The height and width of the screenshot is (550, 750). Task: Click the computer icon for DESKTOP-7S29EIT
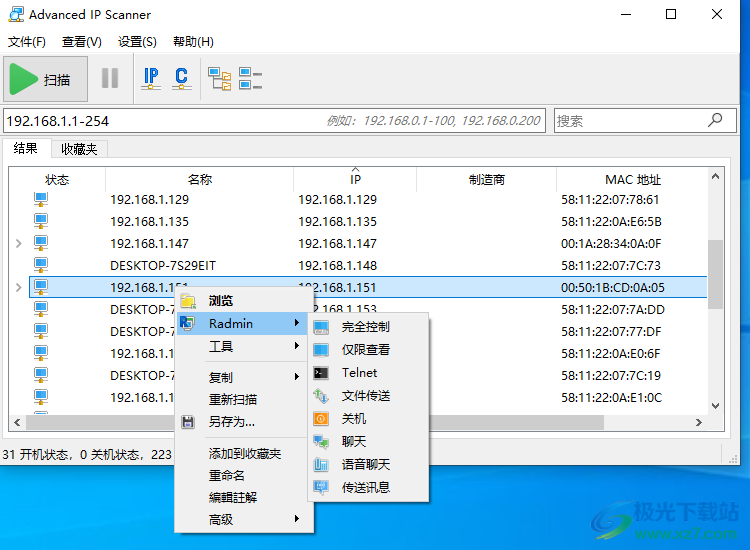point(41,265)
